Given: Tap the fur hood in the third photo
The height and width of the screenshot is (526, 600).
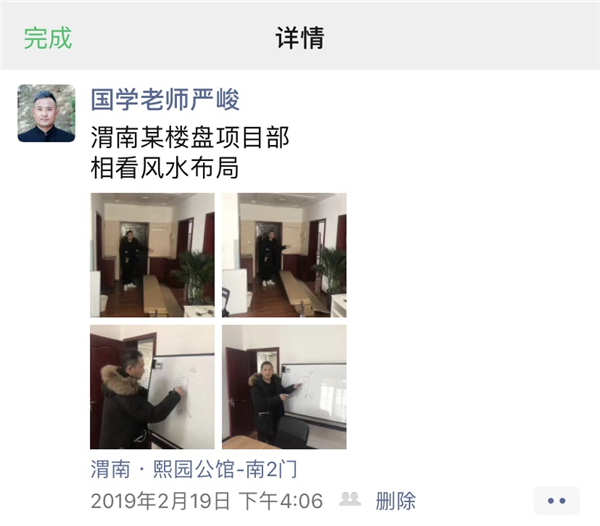Looking at the screenshot, I should pos(117,380).
